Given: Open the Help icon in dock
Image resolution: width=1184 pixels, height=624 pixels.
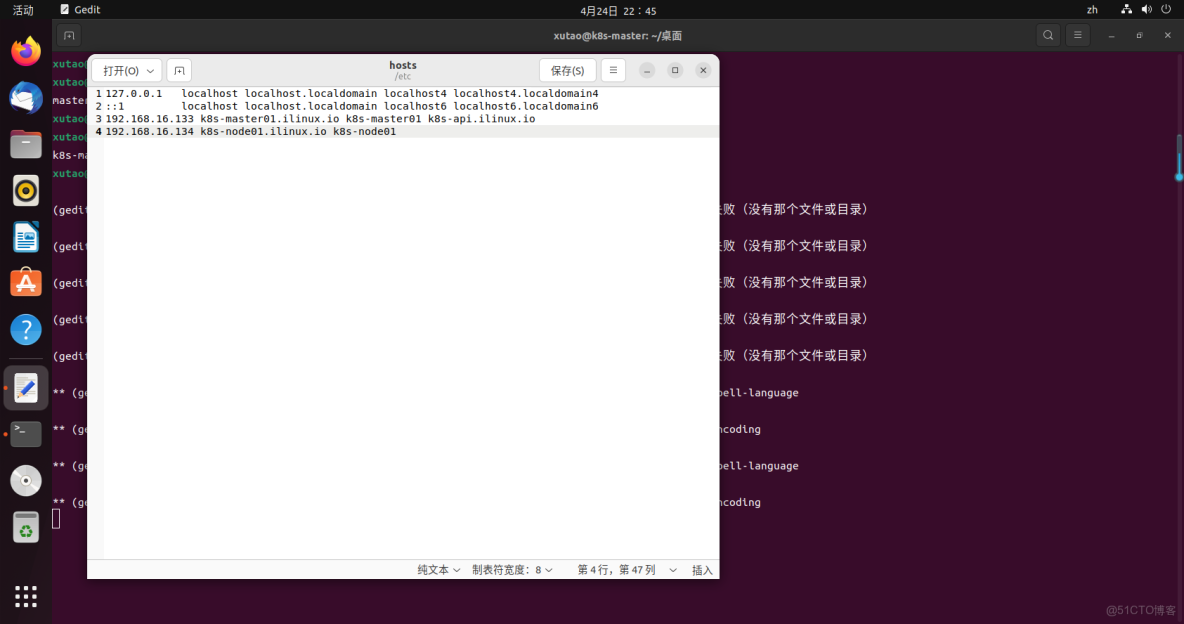Looking at the screenshot, I should pos(26,329).
